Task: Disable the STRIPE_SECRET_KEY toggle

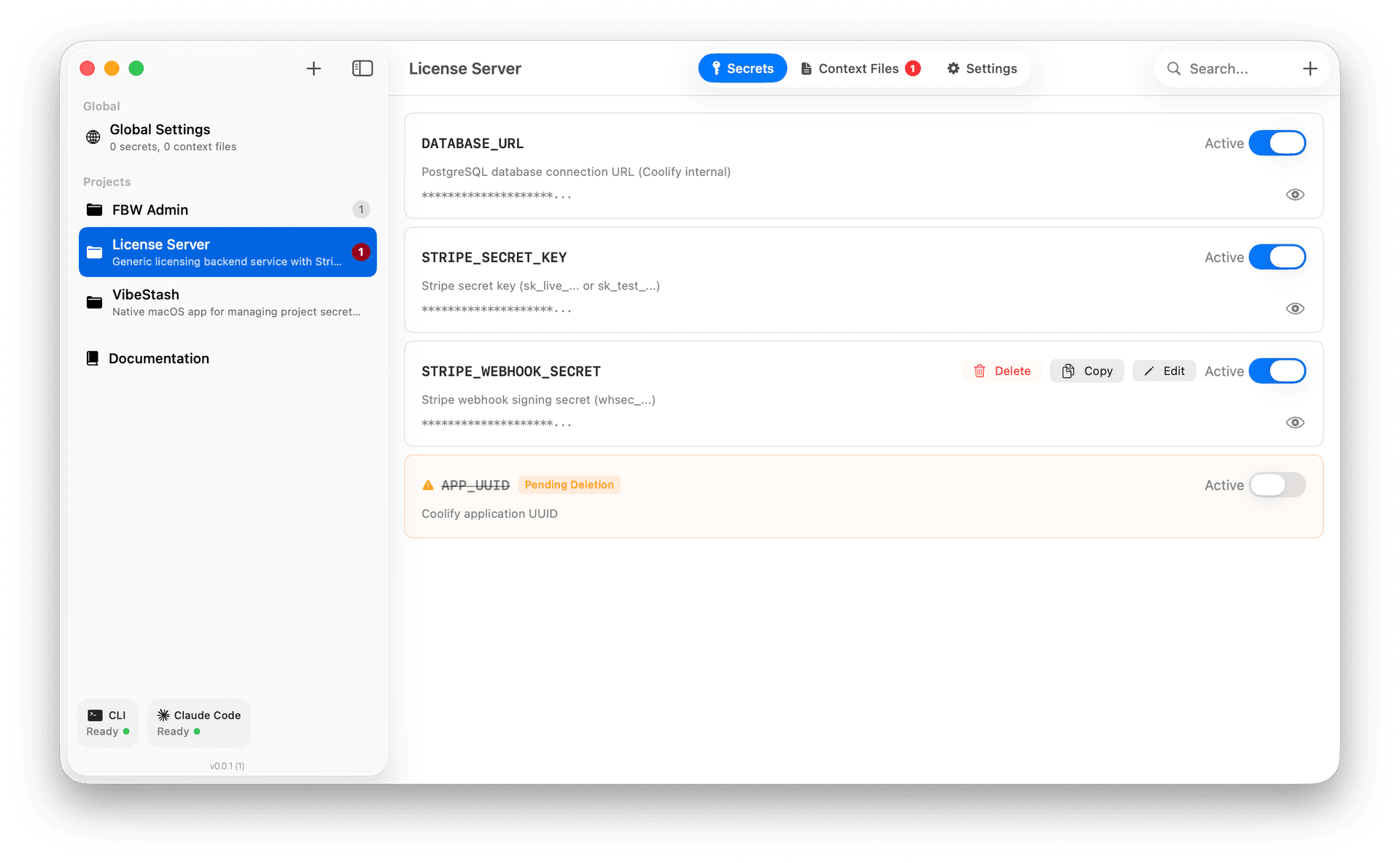Action: (1277, 257)
